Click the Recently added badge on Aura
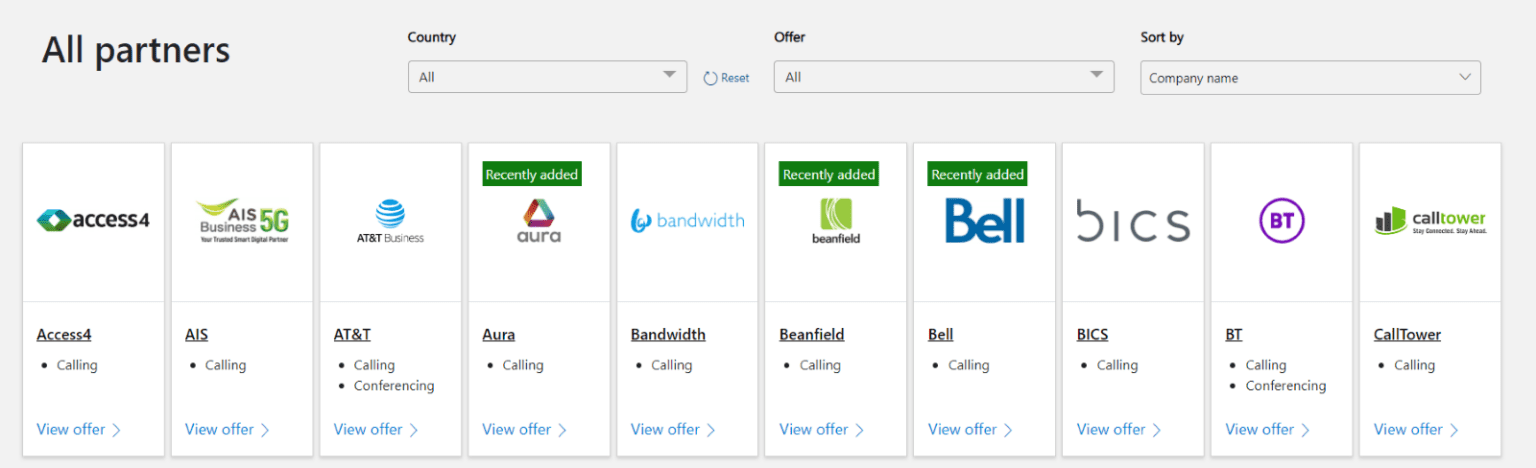Image resolution: width=1536 pixels, height=468 pixels. 531,174
